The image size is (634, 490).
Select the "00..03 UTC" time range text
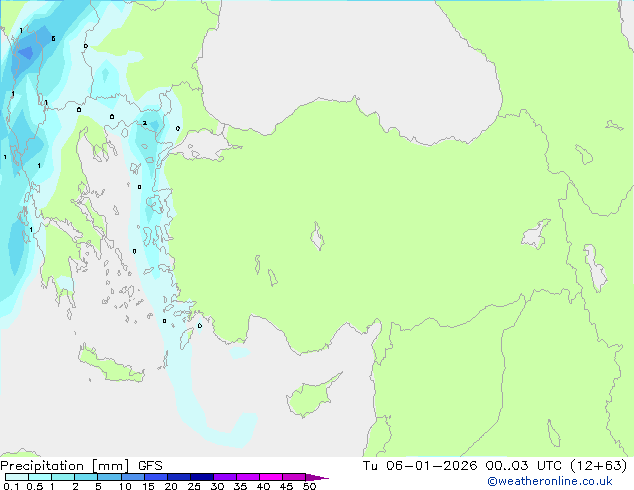point(524,466)
